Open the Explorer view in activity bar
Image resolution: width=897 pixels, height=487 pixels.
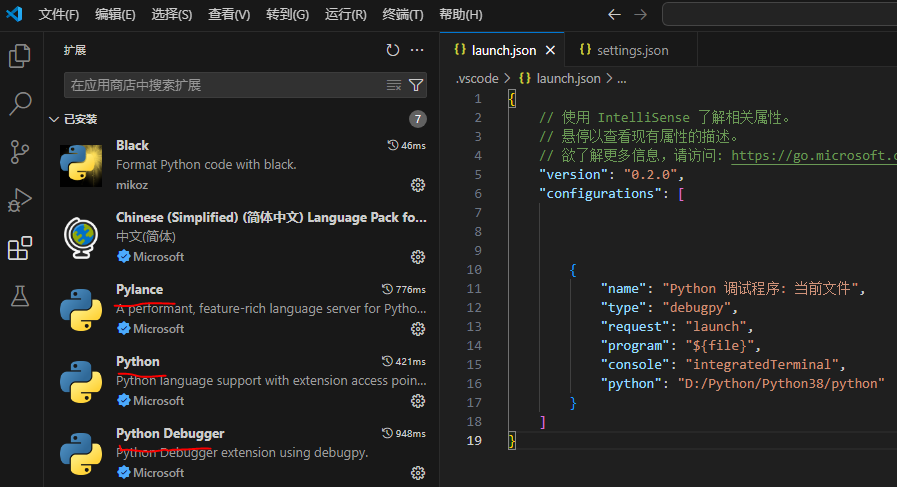tap(20, 56)
